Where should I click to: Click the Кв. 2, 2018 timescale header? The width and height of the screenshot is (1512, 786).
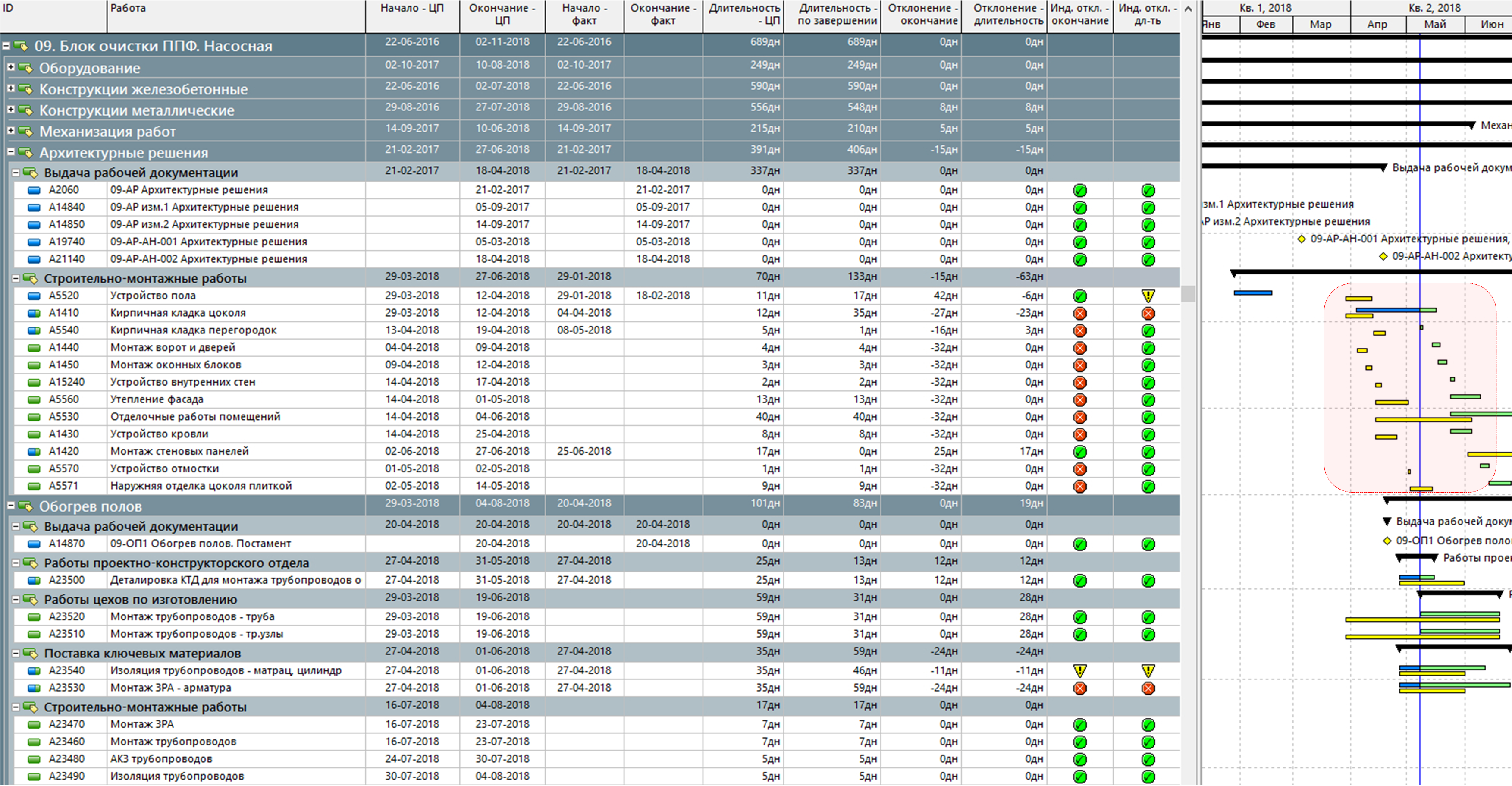tap(1434, 8)
